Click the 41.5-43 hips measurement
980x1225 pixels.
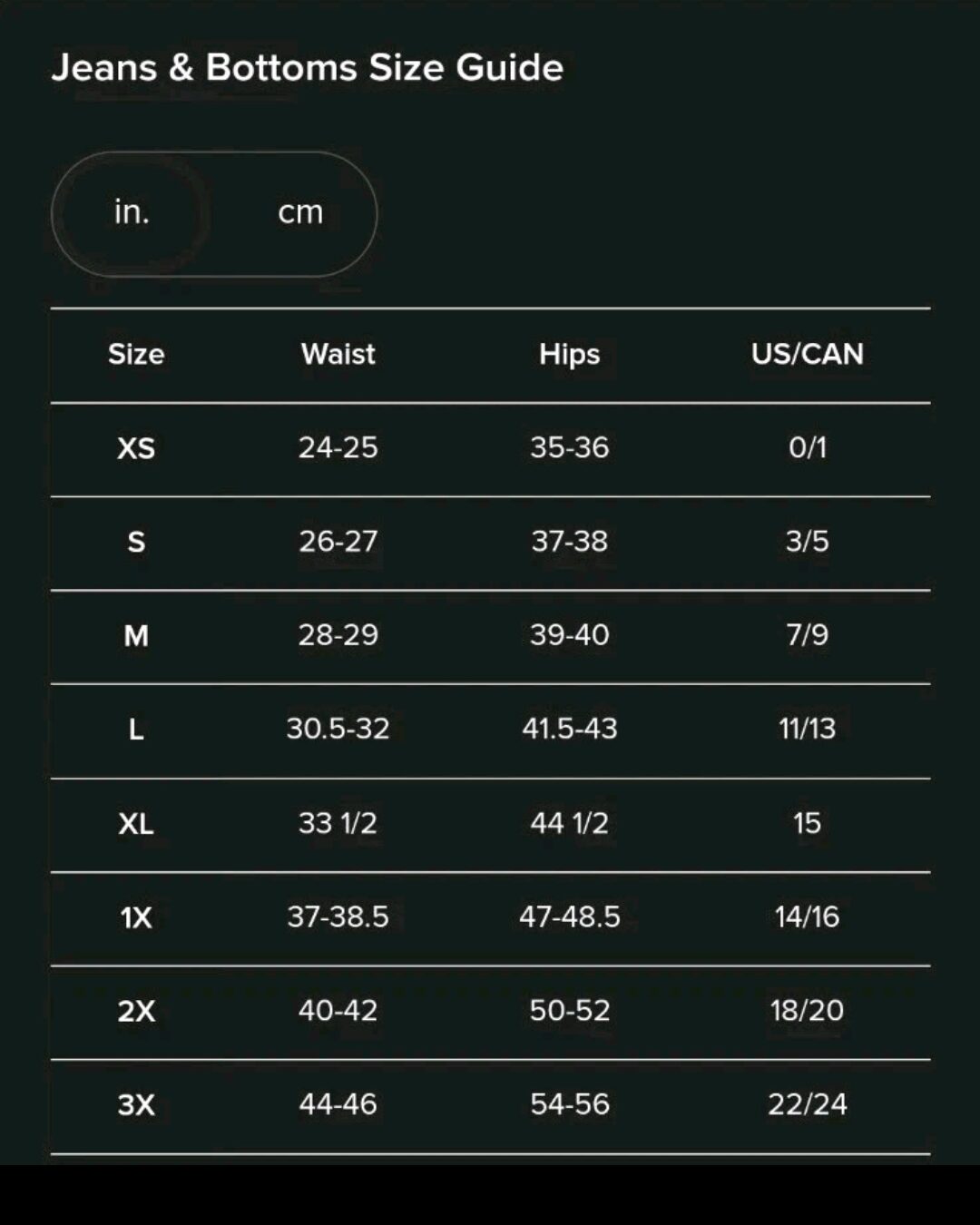[x=569, y=729]
